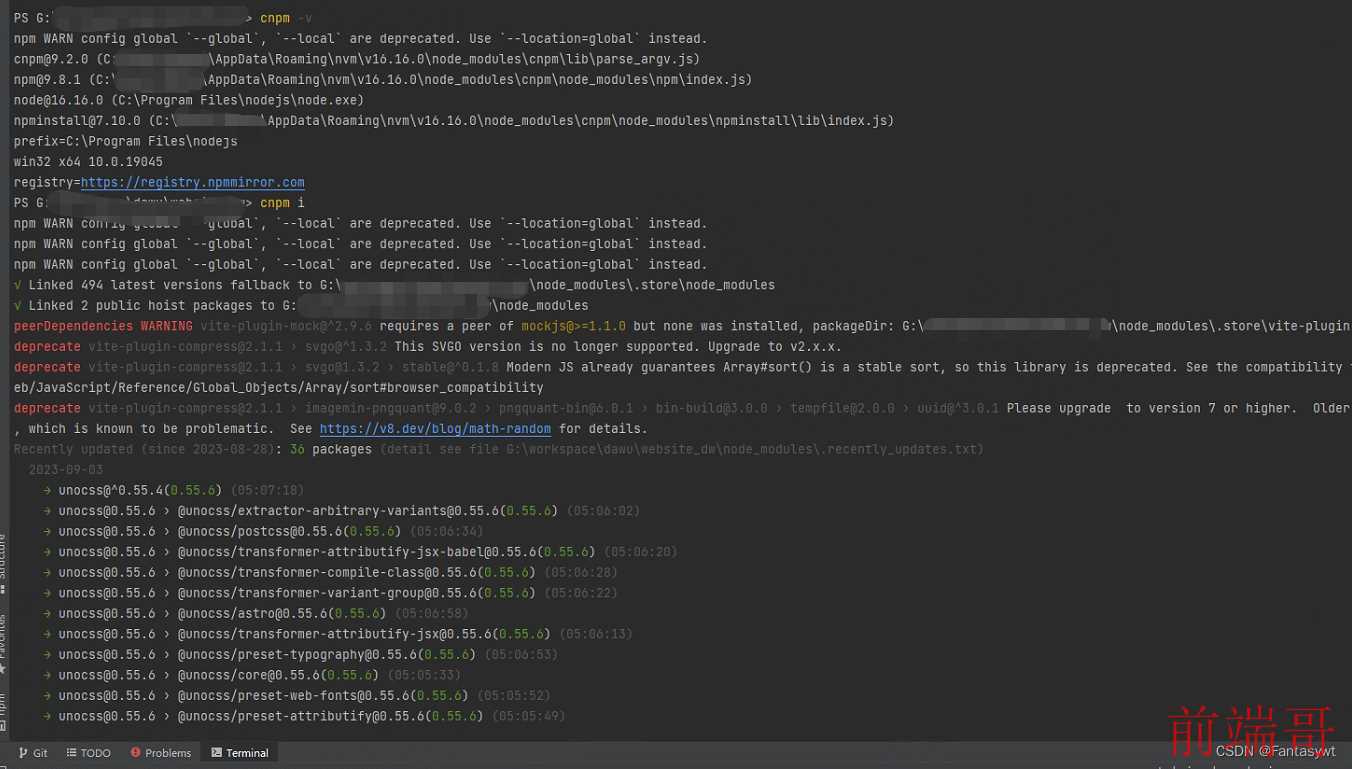Click 'Linked 494 latest versions' line
Viewport: 1352px width, 769px height.
pos(394,285)
